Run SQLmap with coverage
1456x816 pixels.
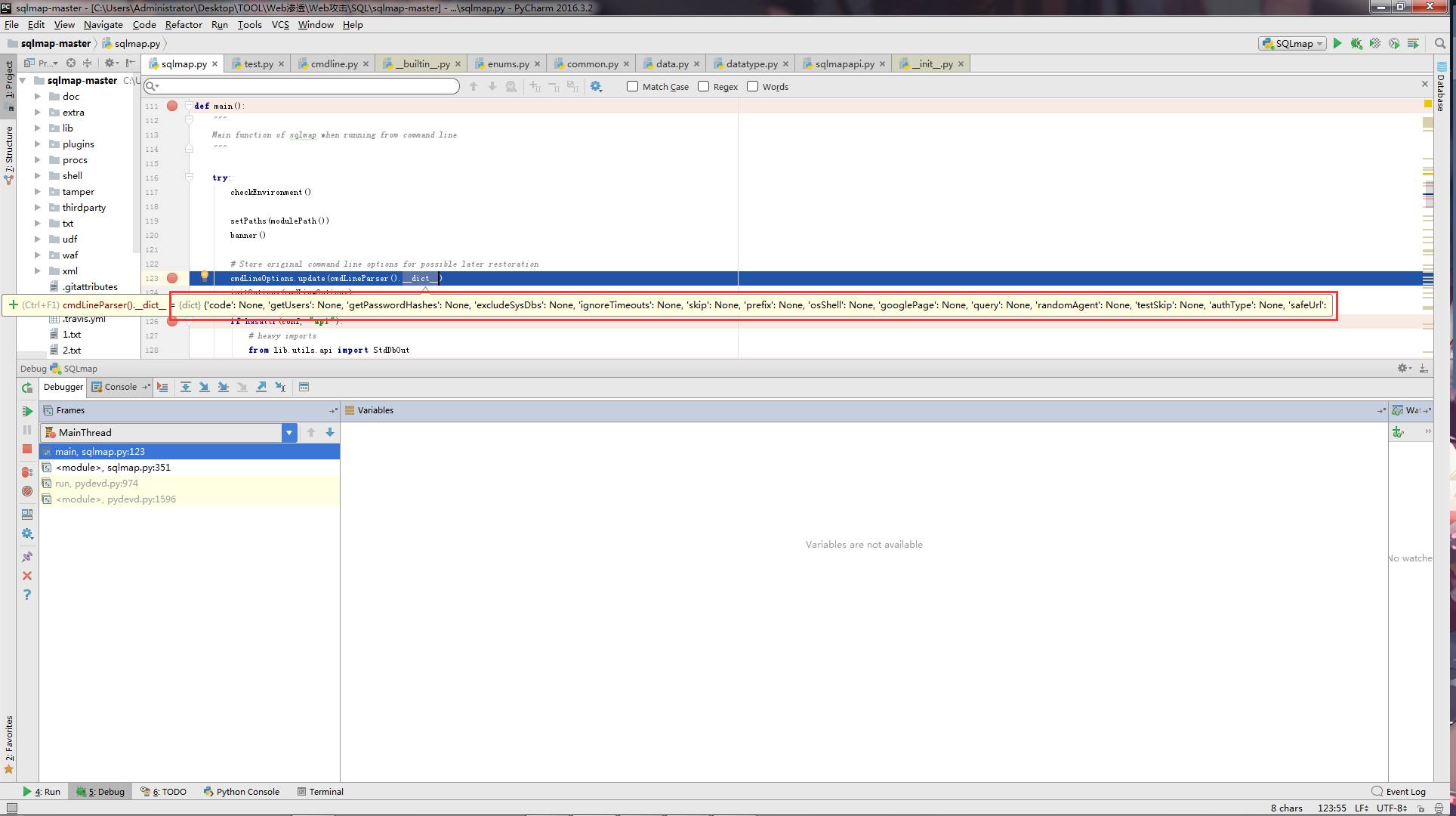click(1375, 44)
